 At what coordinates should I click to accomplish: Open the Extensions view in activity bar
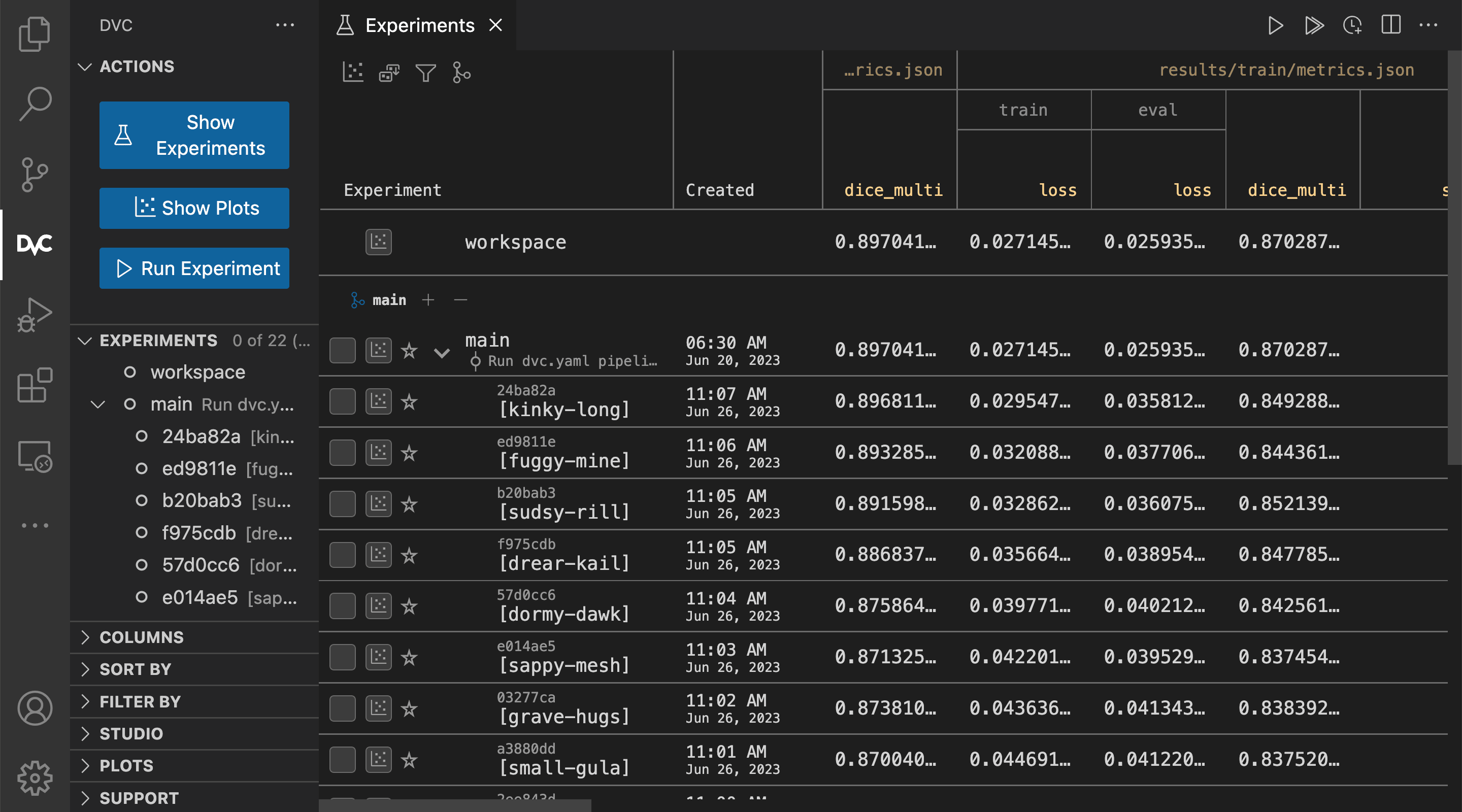35,385
